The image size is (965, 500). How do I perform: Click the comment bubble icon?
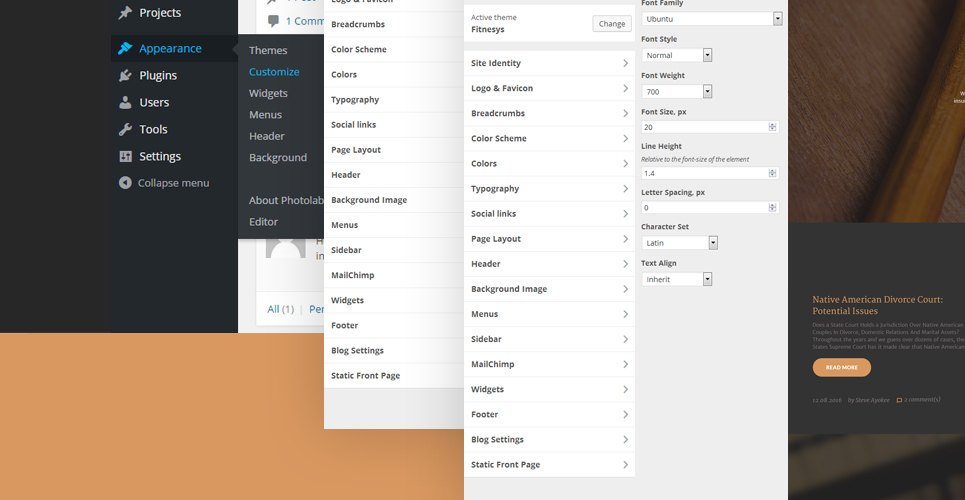tap(273, 21)
